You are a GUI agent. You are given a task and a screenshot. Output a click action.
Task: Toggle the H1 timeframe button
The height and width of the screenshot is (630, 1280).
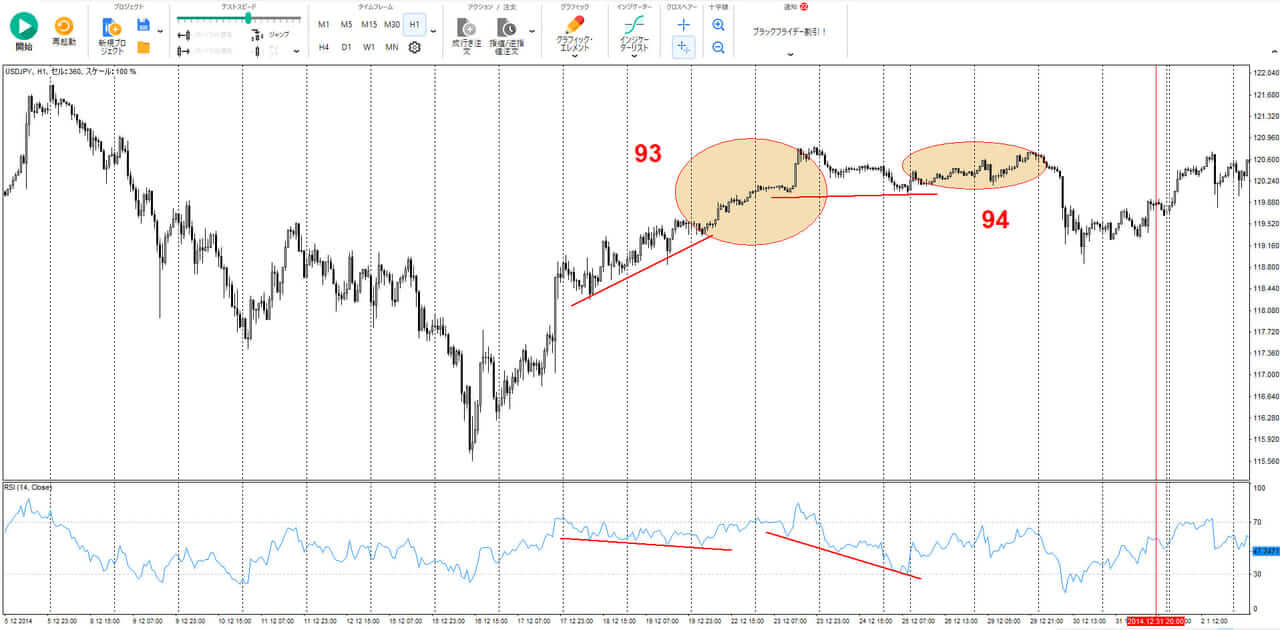click(414, 24)
